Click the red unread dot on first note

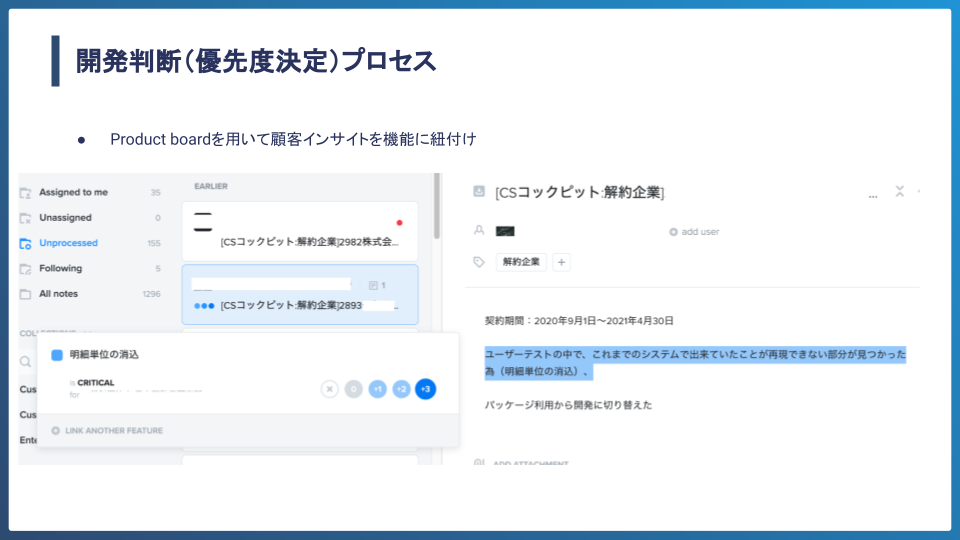point(399,223)
